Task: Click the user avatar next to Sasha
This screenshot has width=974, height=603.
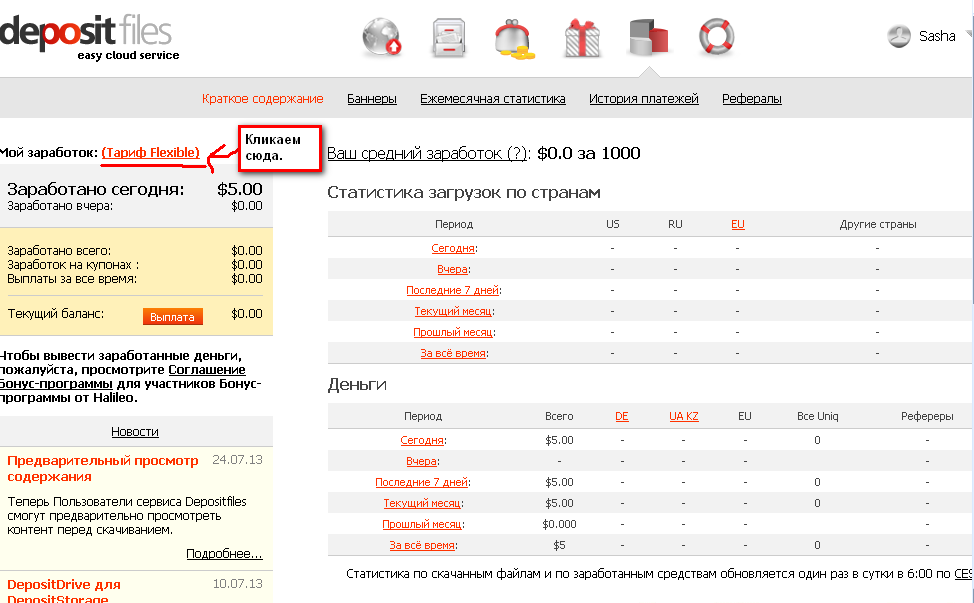Action: tap(898, 36)
